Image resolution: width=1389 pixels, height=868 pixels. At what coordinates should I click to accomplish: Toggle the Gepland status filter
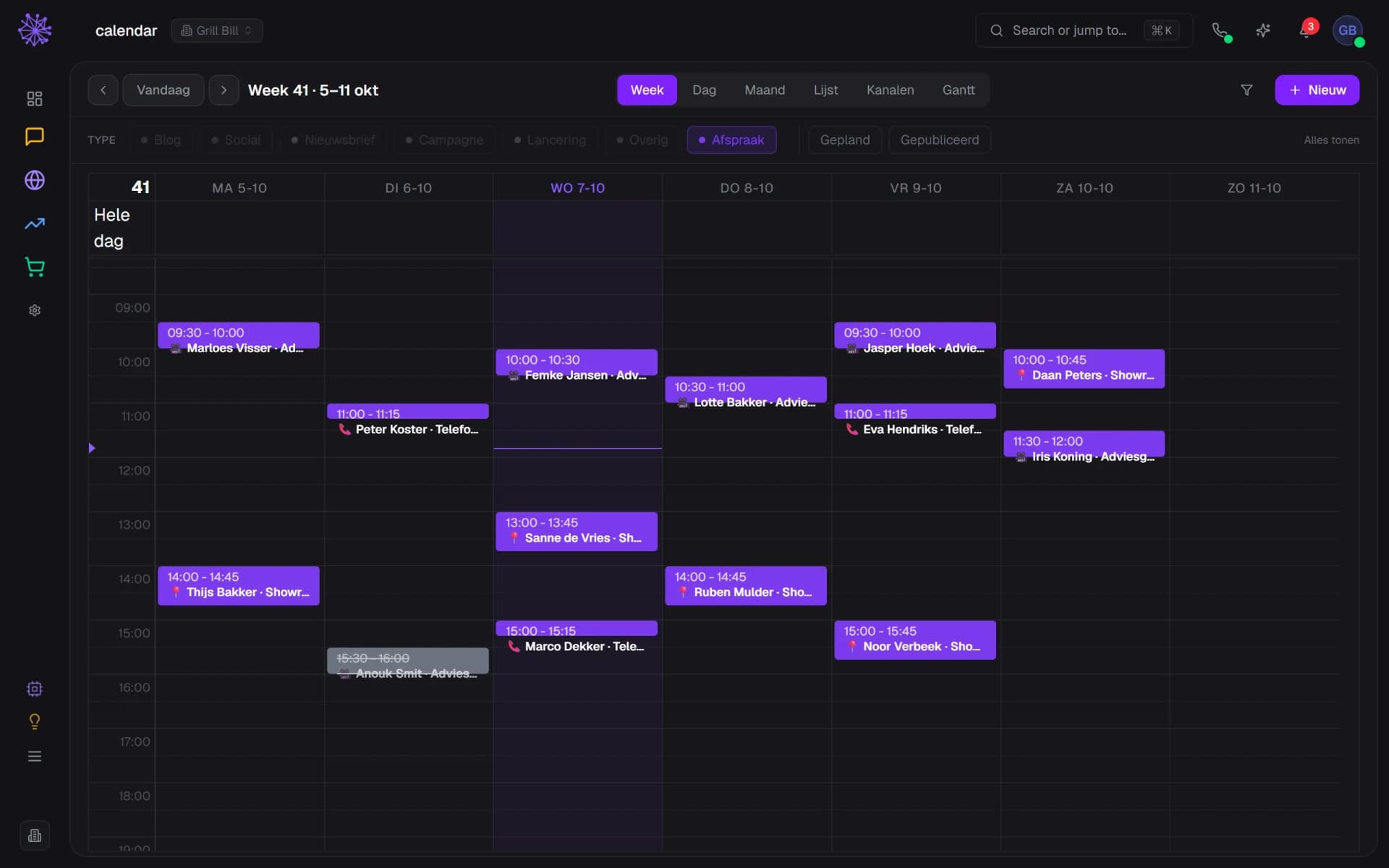tap(845, 140)
